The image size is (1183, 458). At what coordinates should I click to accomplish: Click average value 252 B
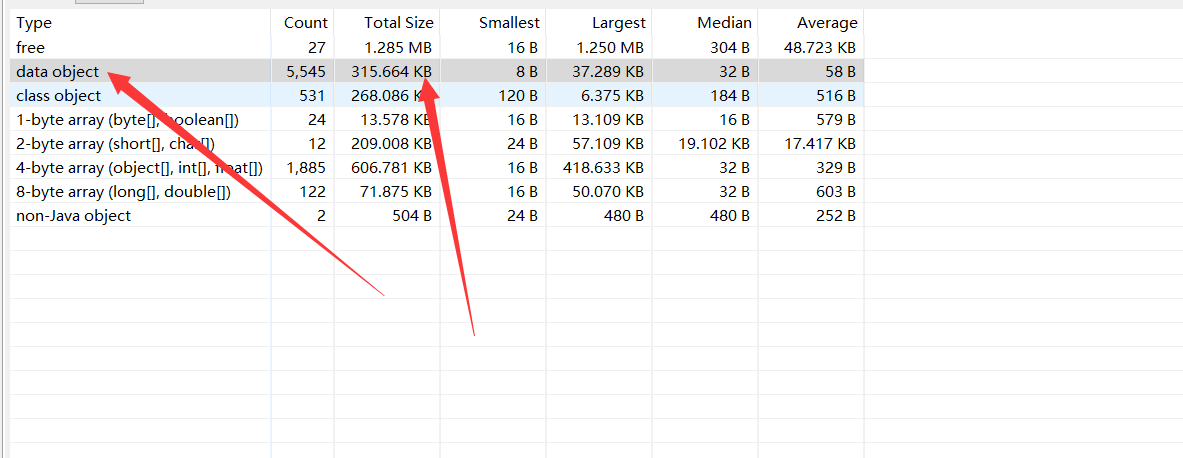point(835,216)
